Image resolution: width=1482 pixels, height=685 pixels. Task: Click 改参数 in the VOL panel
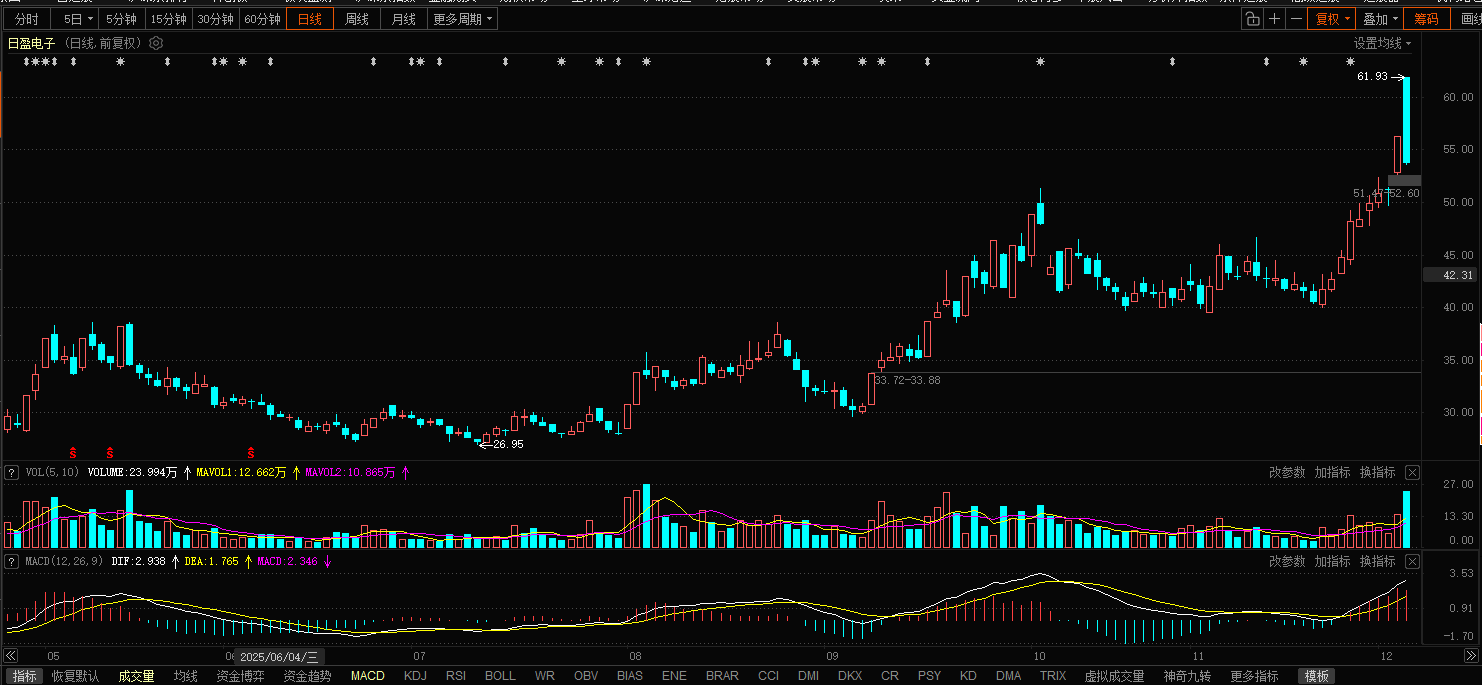[1287, 473]
